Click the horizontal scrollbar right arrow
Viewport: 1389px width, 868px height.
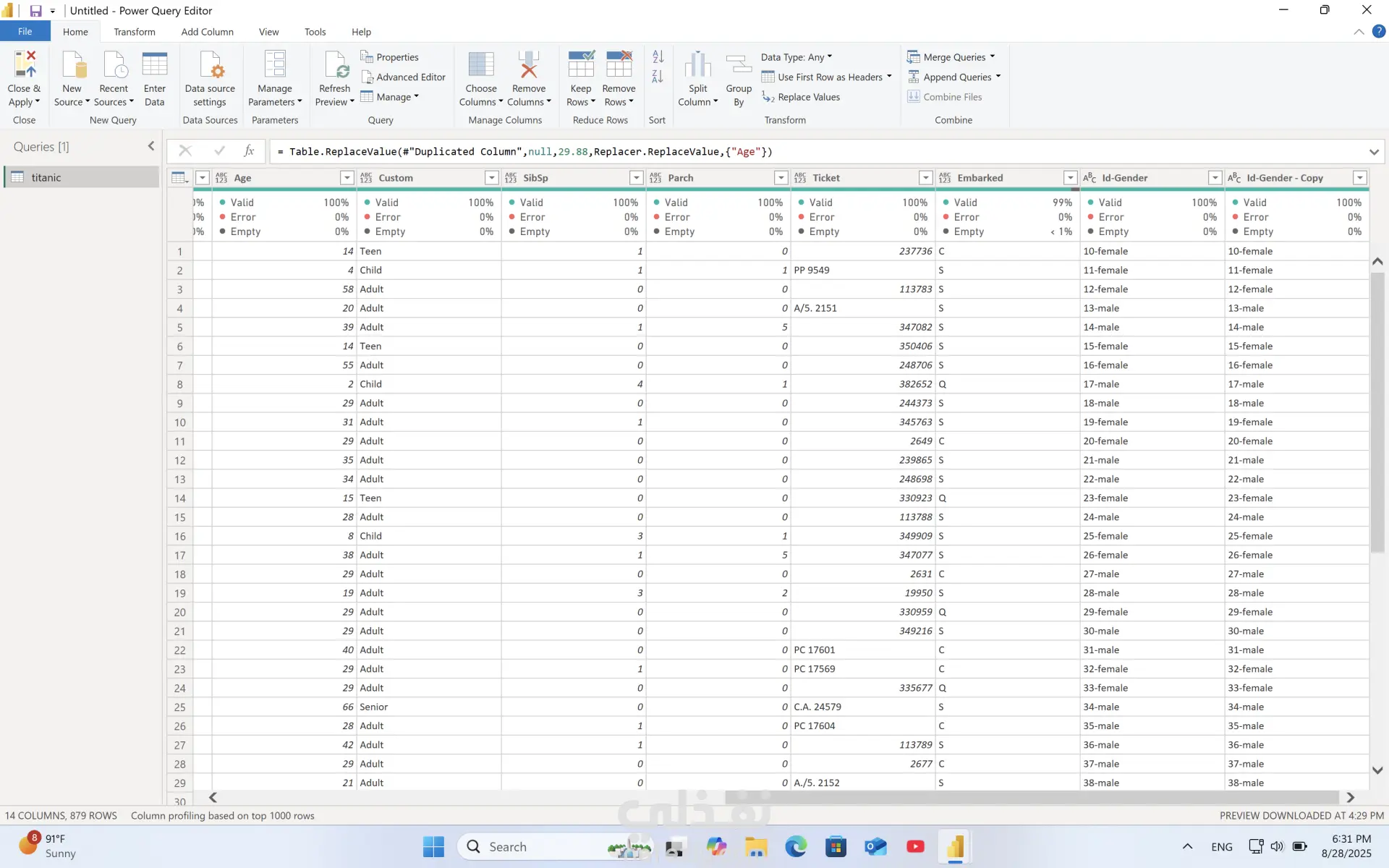[1350, 797]
